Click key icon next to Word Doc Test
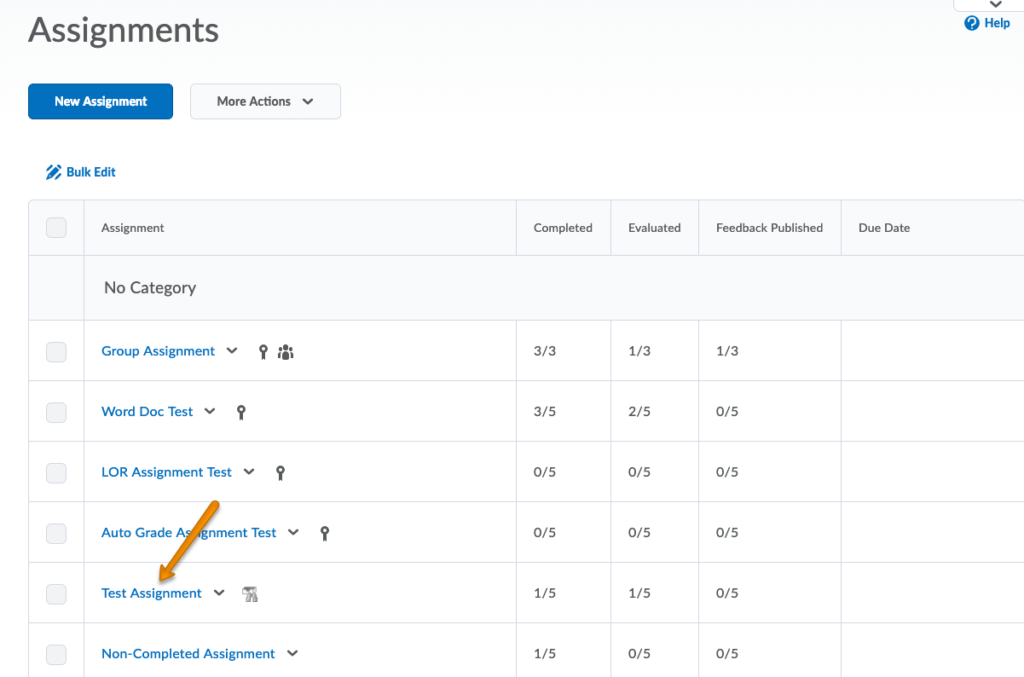Image resolution: width=1024 pixels, height=677 pixels. (x=241, y=412)
